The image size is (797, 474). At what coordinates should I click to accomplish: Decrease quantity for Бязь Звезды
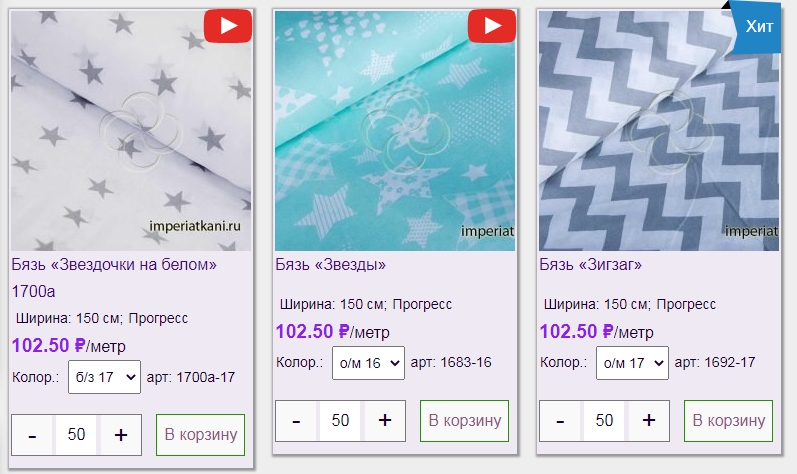(x=296, y=421)
